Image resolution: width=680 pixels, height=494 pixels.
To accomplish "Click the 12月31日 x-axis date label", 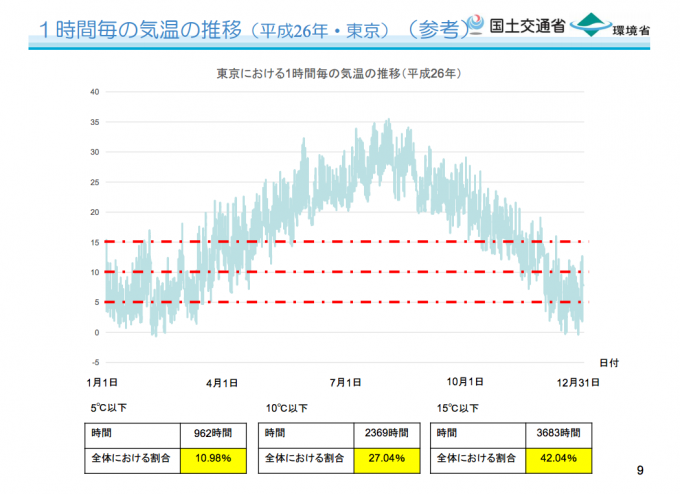I will pos(578,382).
